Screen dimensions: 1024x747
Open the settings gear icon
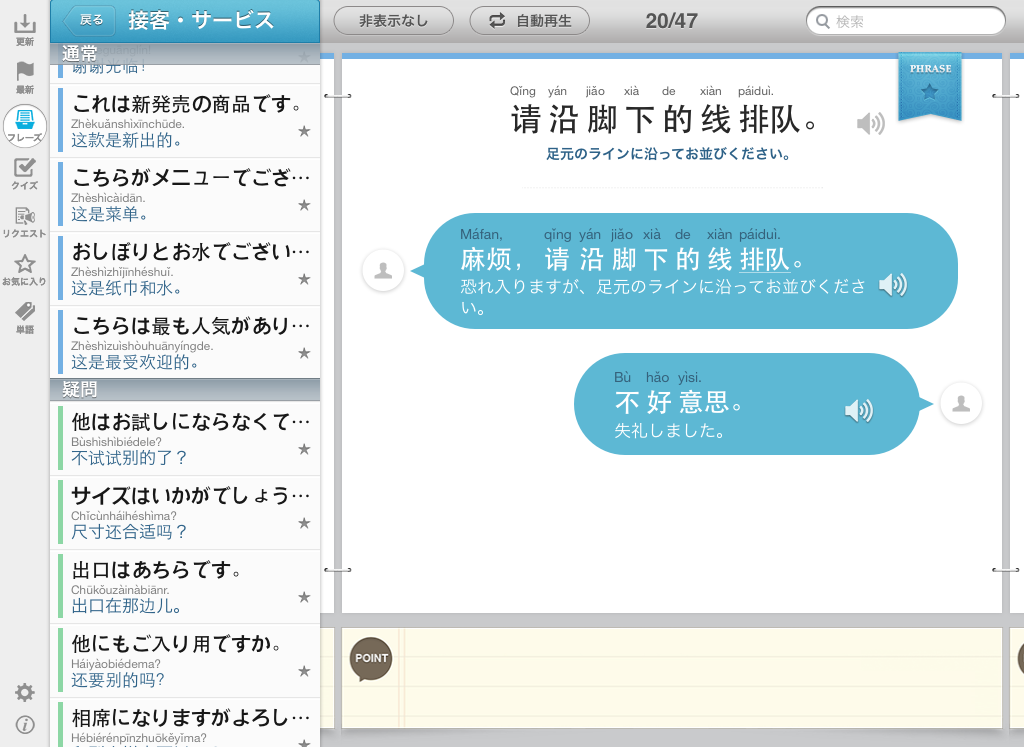[25, 692]
